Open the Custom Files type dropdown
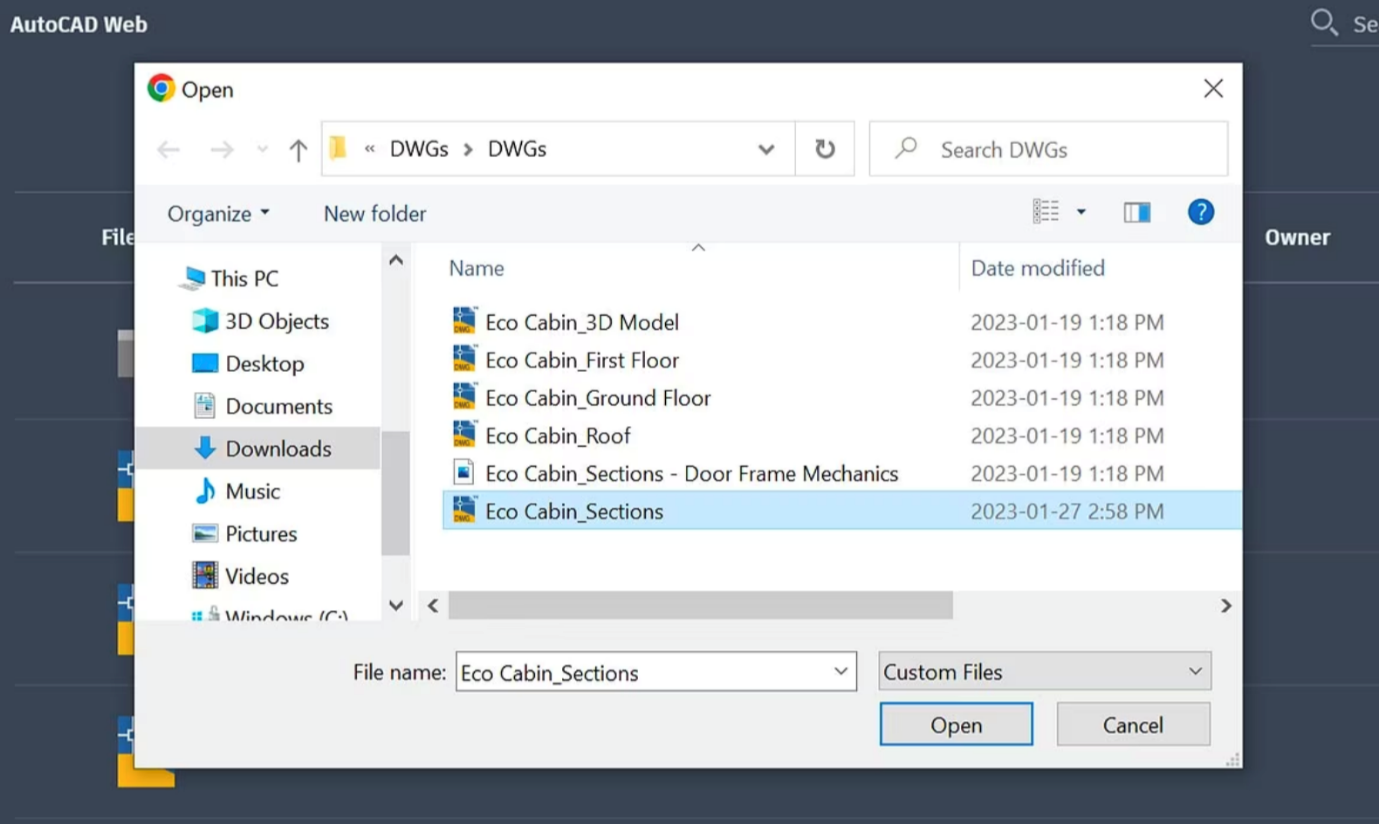The image size is (1379, 824). pyautogui.click(x=1045, y=672)
